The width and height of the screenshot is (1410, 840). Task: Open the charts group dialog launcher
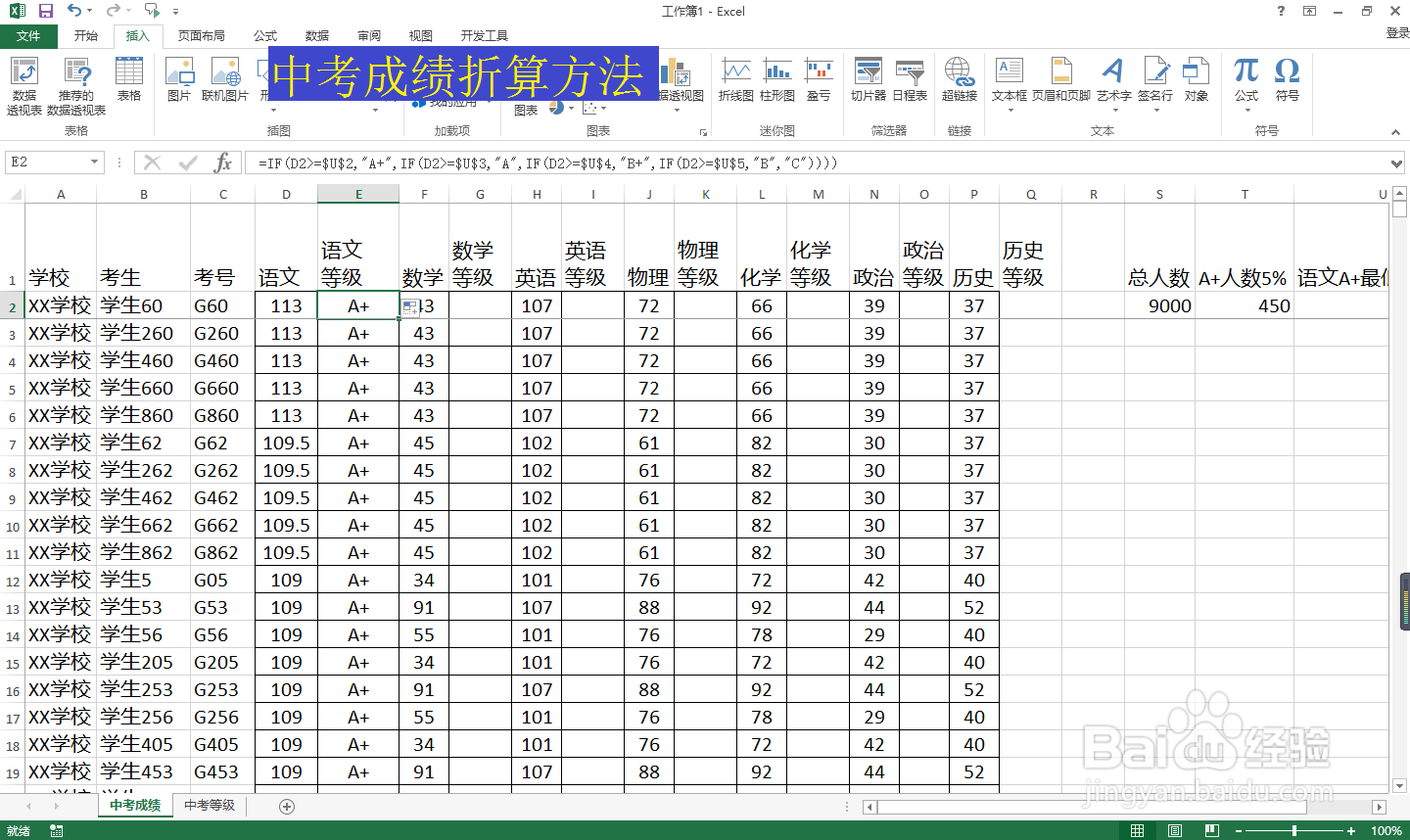pos(703,131)
